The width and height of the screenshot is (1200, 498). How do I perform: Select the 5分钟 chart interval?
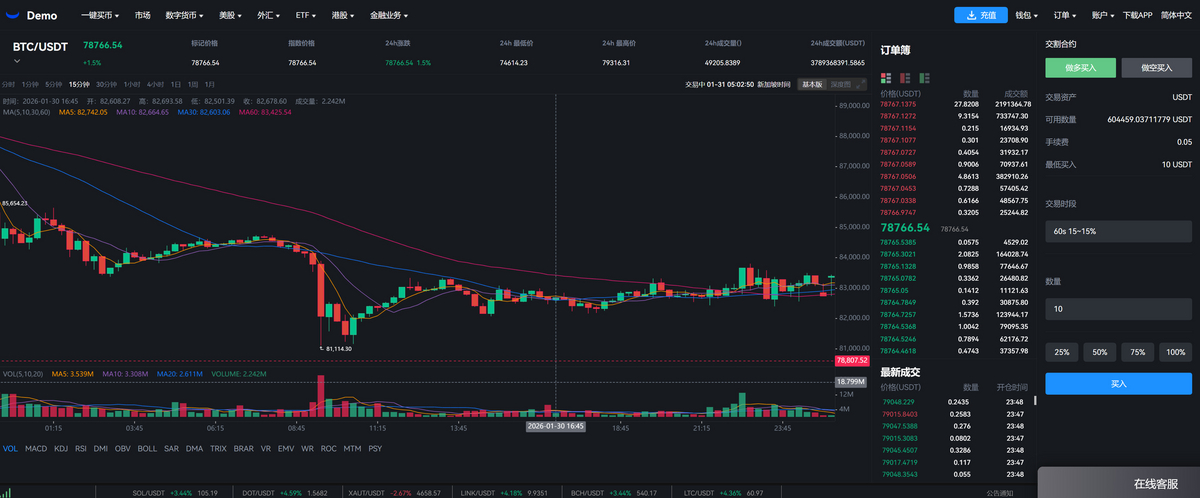[x=55, y=84]
